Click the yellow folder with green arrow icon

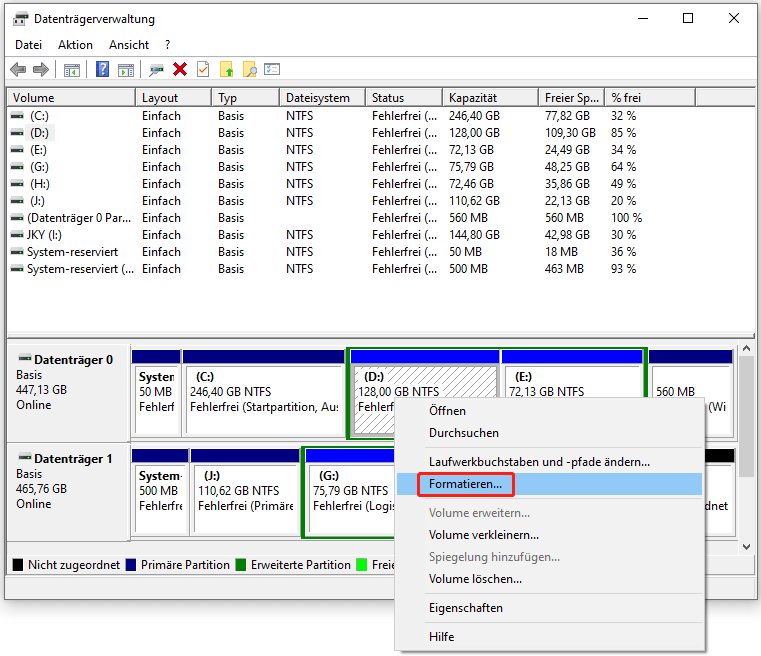[227, 69]
